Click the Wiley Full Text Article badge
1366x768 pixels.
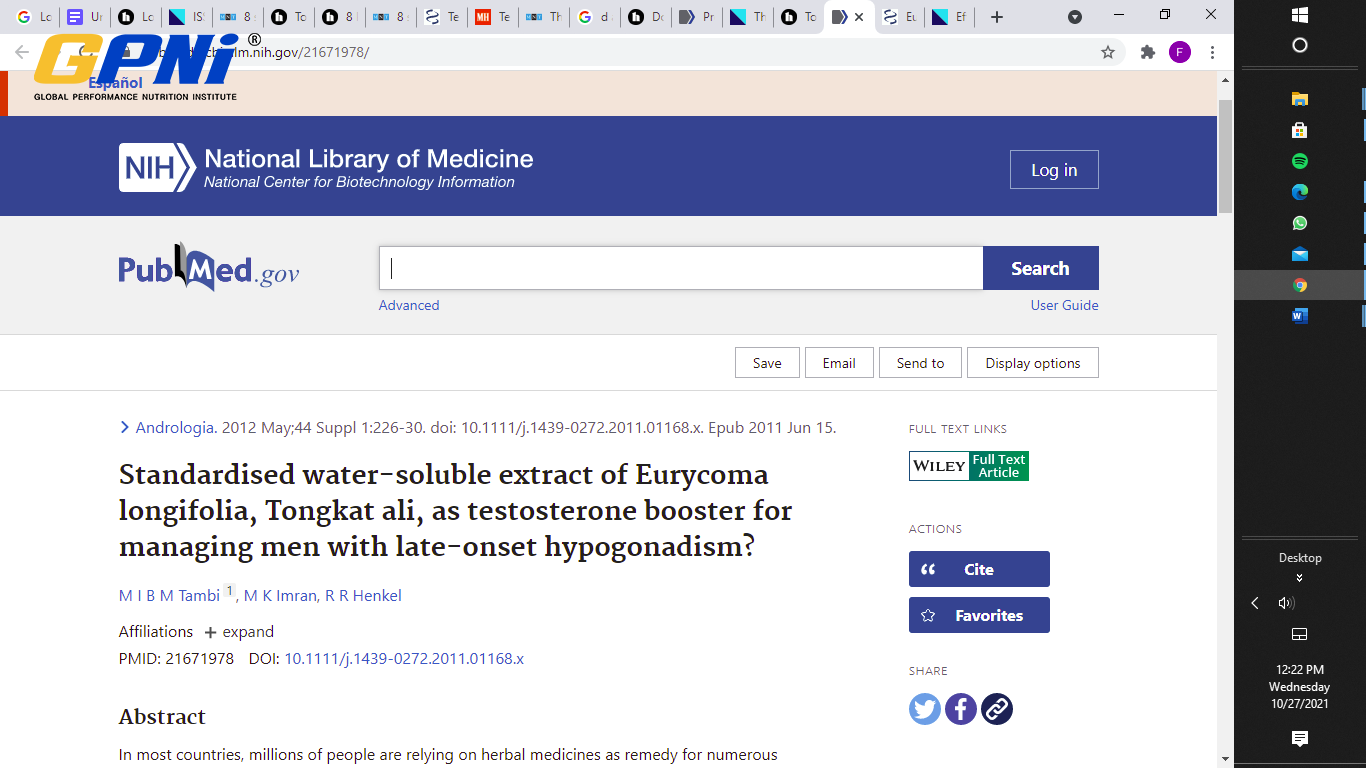(x=968, y=466)
